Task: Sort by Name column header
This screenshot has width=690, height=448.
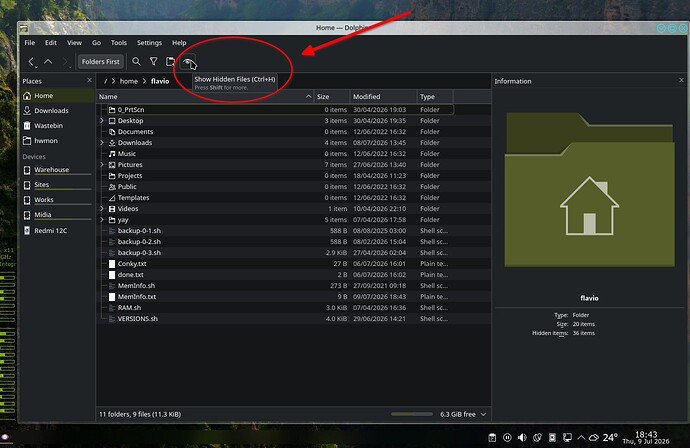Action: pos(205,96)
